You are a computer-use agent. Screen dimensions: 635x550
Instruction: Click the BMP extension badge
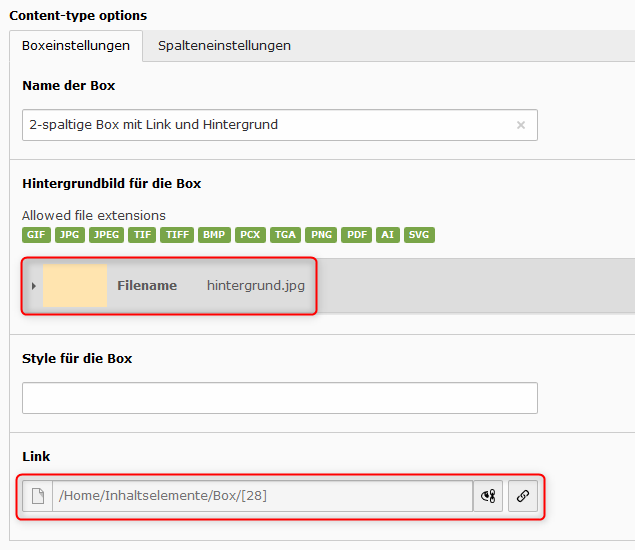[x=214, y=235]
